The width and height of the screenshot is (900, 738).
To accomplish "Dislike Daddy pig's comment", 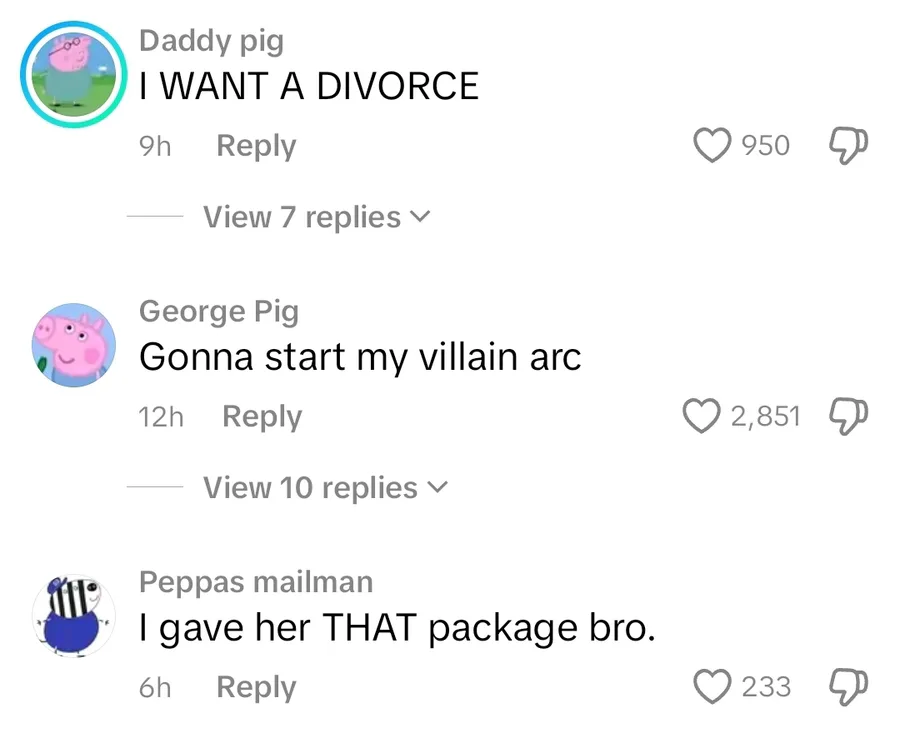I will 848,146.
